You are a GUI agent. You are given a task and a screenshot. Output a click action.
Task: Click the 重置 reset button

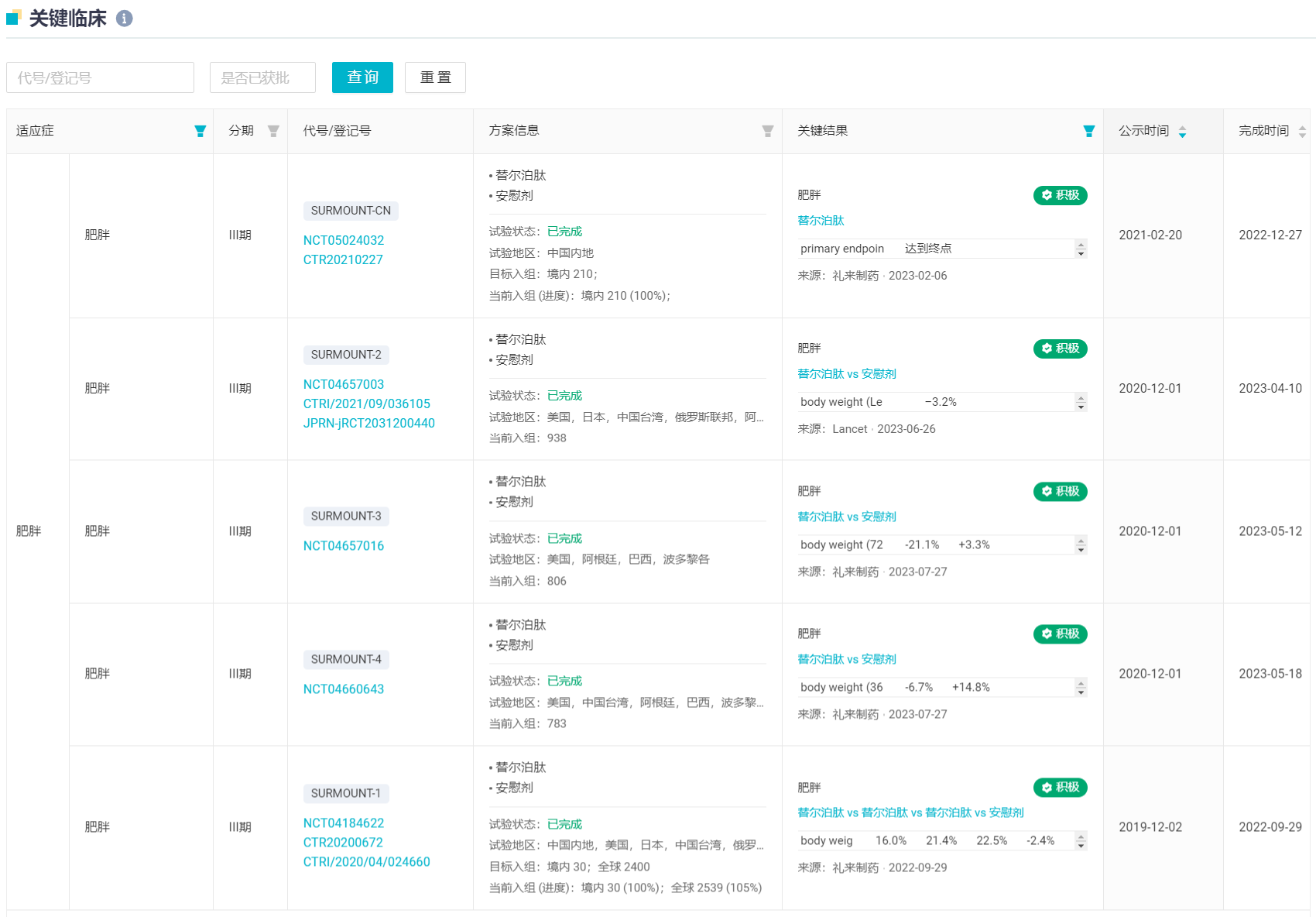coord(435,77)
